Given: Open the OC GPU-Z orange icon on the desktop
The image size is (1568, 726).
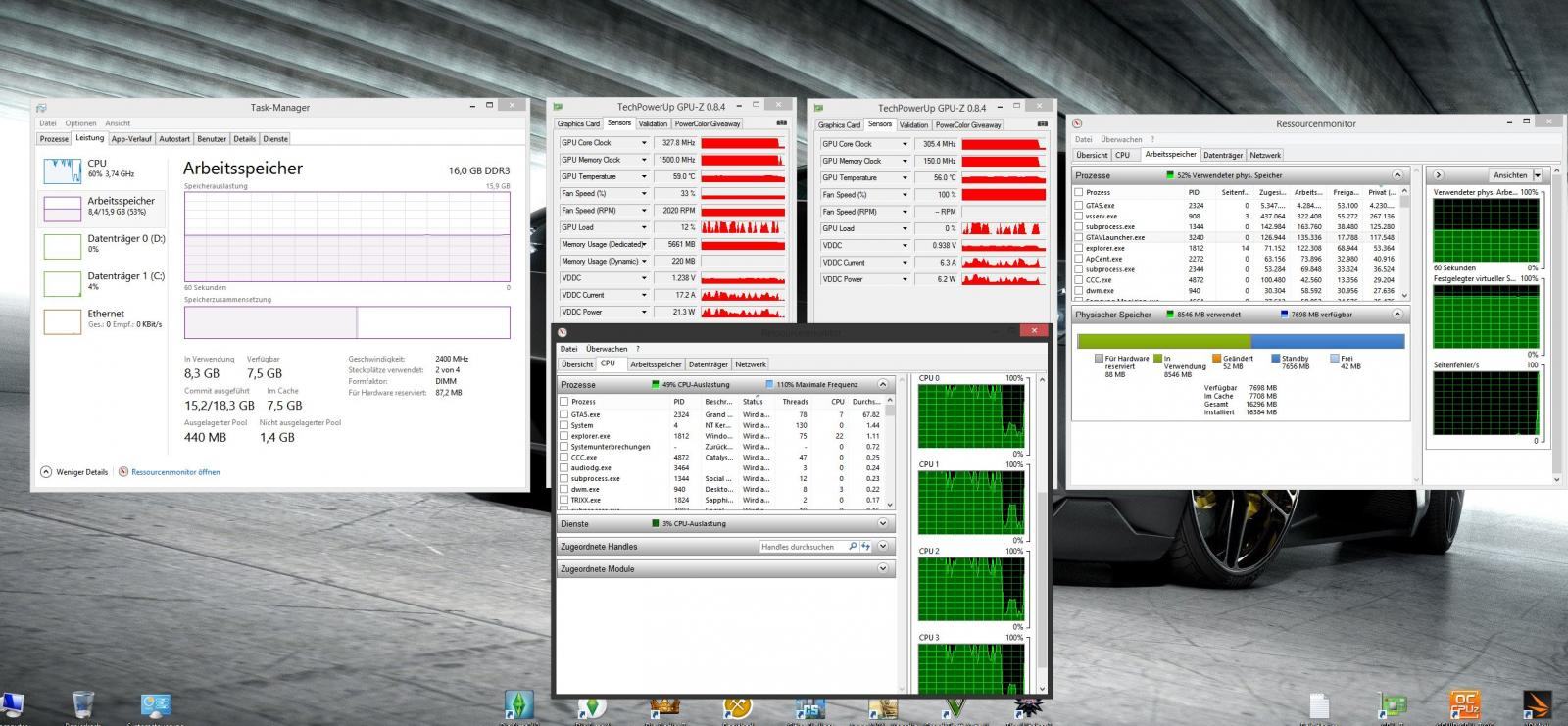Looking at the screenshot, I should pyautogui.click(x=1464, y=706).
